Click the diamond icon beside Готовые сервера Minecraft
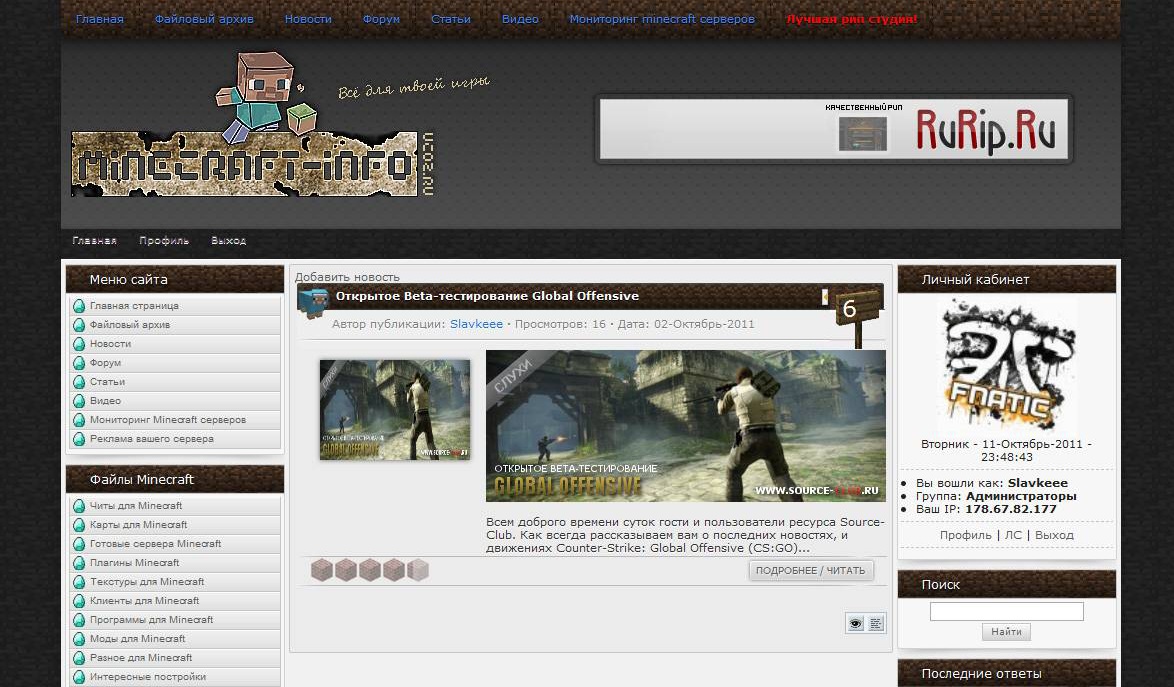 point(79,544)
